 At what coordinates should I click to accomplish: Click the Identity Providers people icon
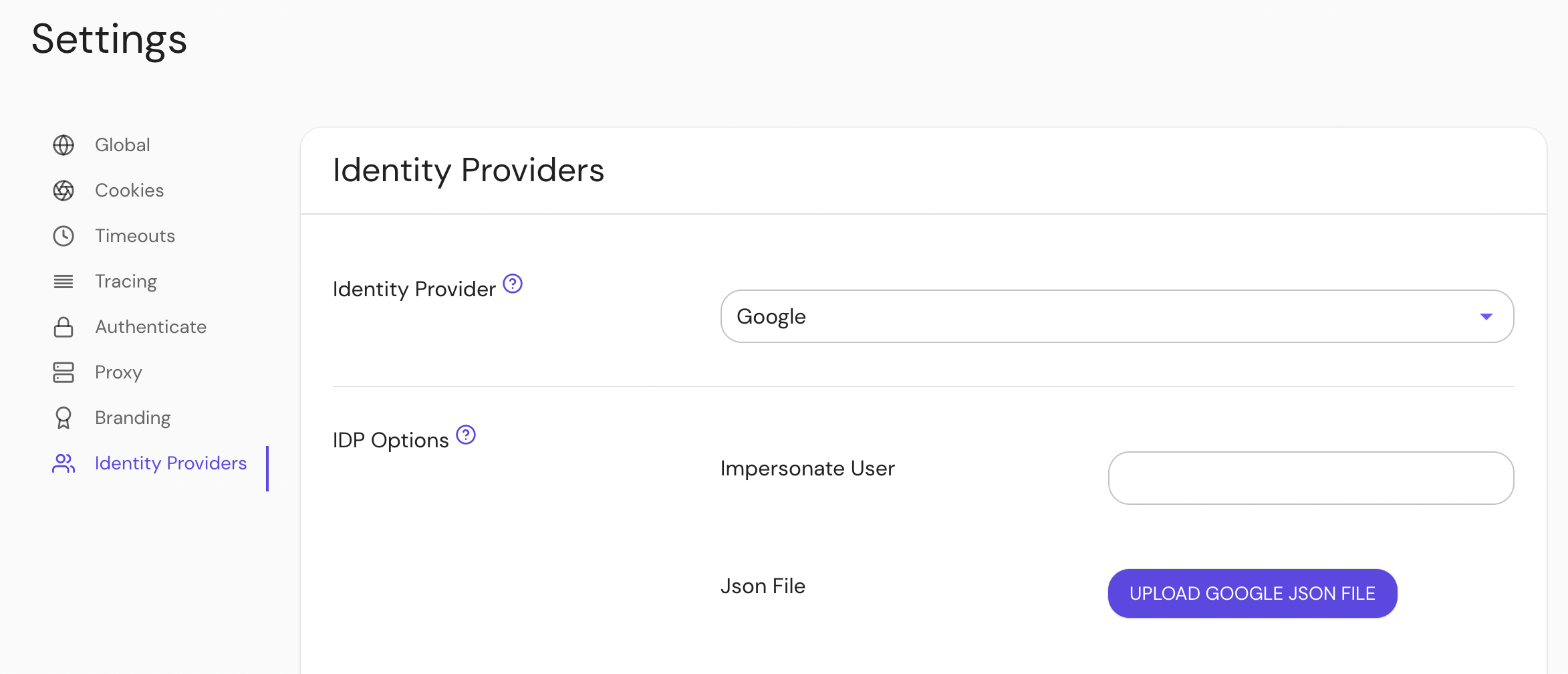click(63, 463)
